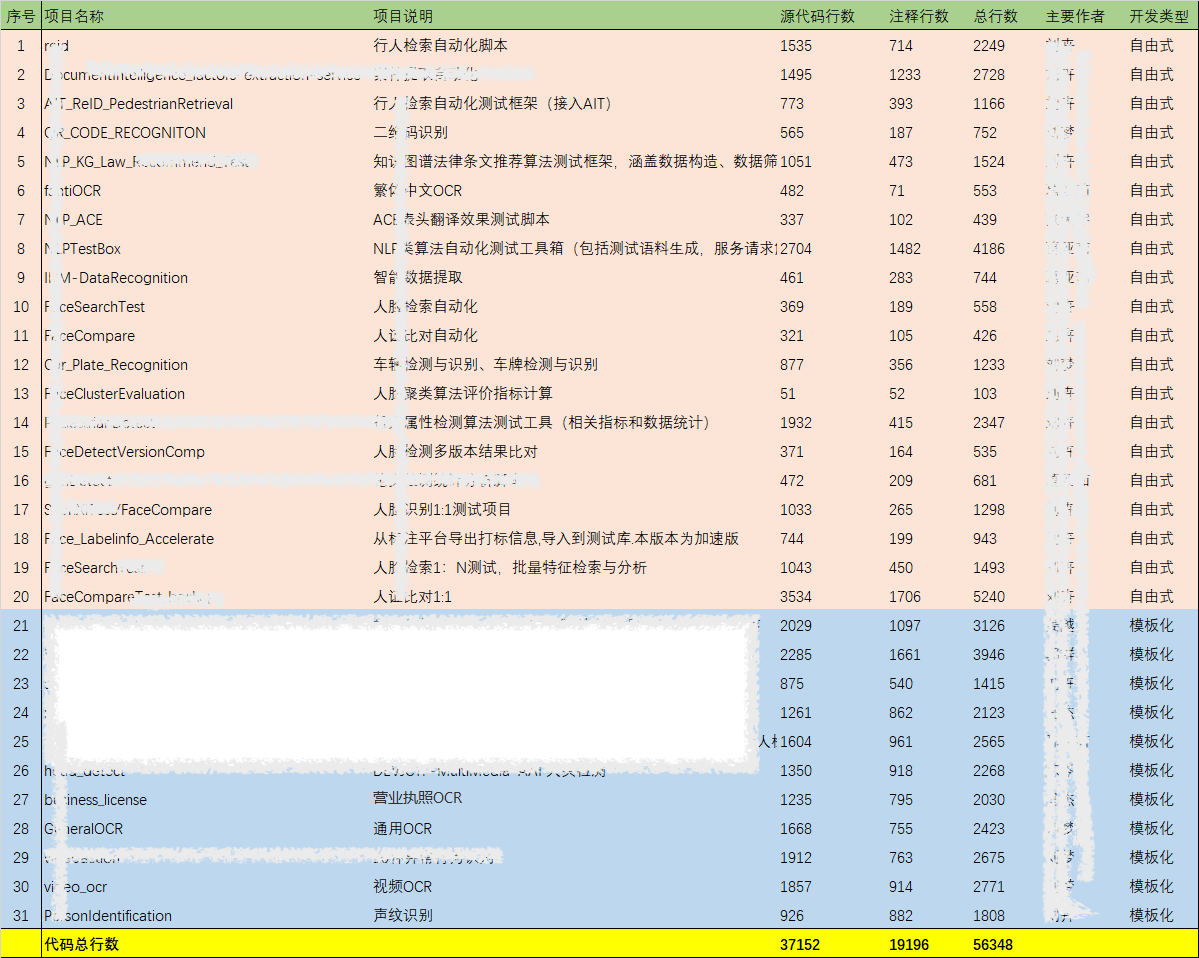
Task: Click Car_Plate_Recognition project cell
Action: click(116, 365)
